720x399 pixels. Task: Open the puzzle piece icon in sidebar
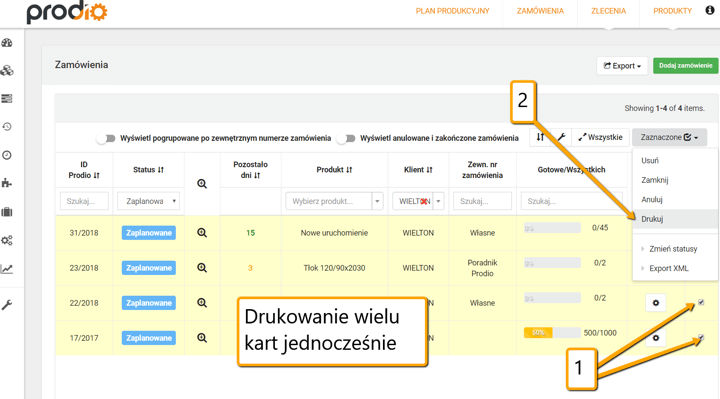7,183
